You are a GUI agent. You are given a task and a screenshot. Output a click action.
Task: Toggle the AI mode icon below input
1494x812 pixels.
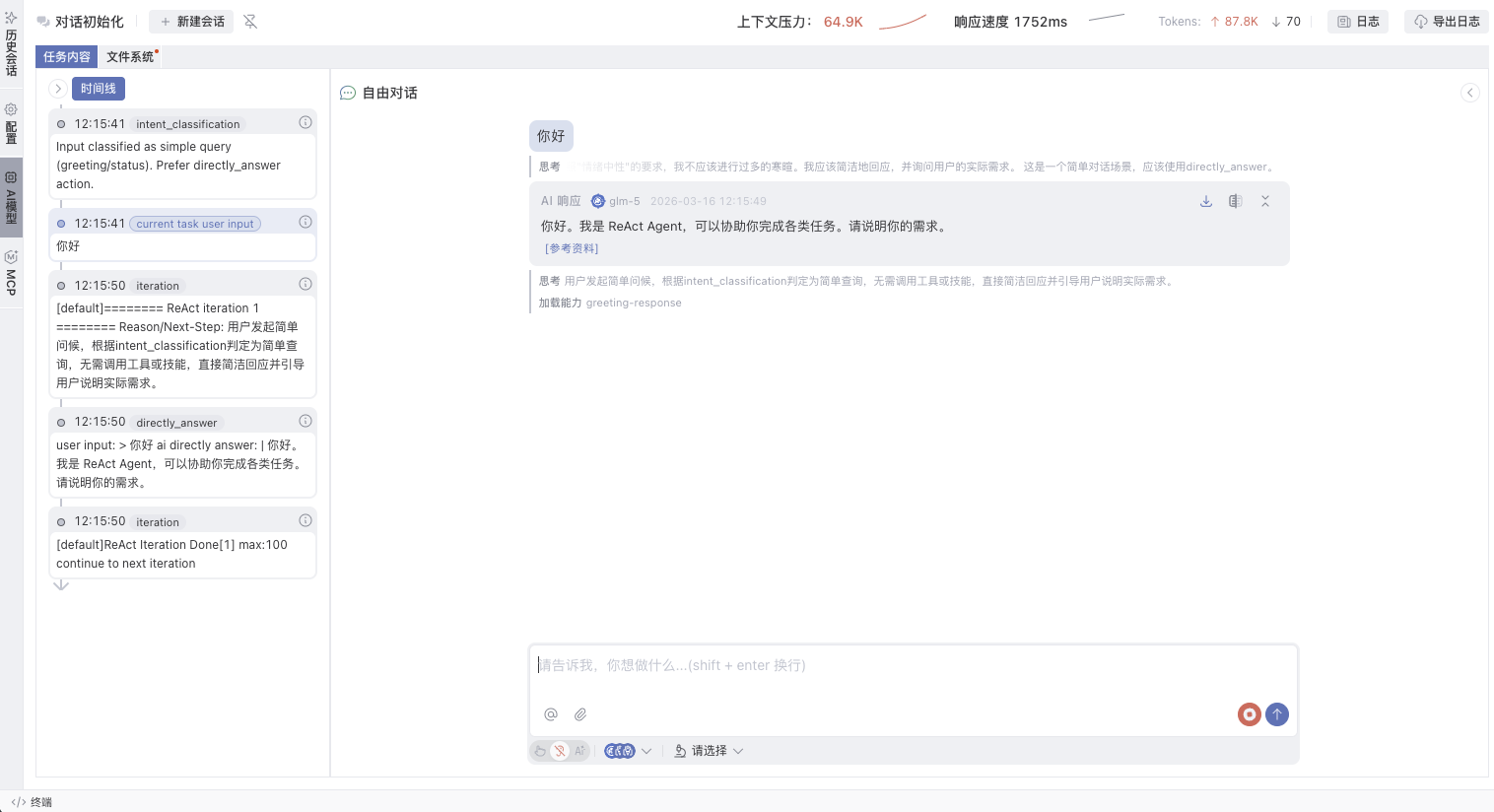click(x=579, y=751)
